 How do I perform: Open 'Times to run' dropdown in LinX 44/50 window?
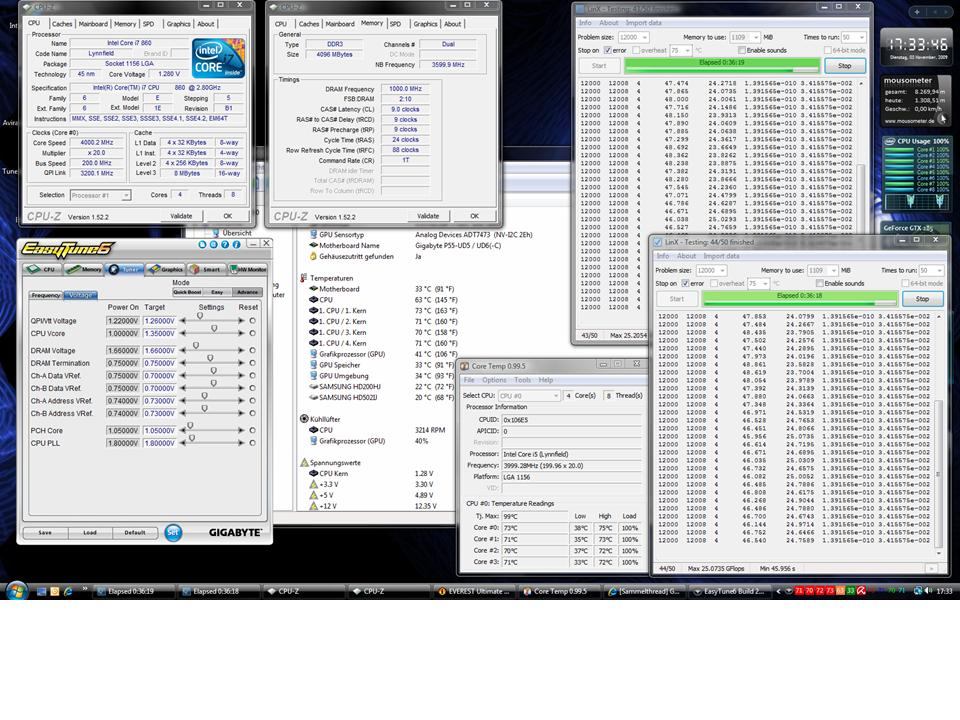pos(931,271)
